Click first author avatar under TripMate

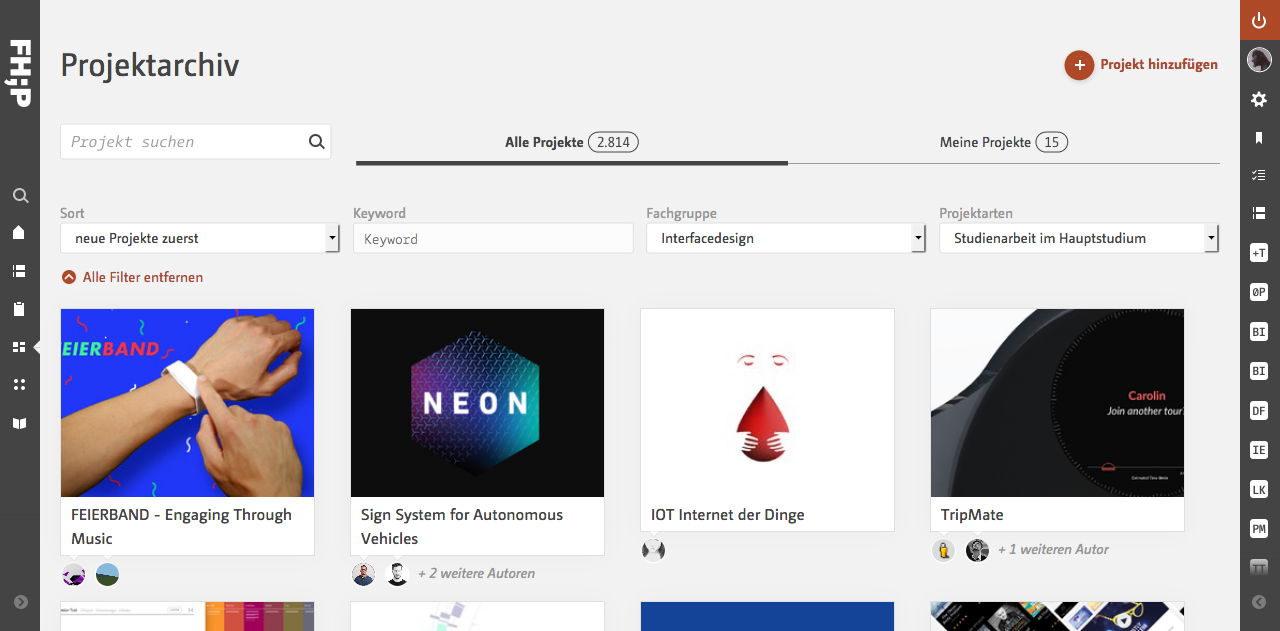tap(944, 550)
